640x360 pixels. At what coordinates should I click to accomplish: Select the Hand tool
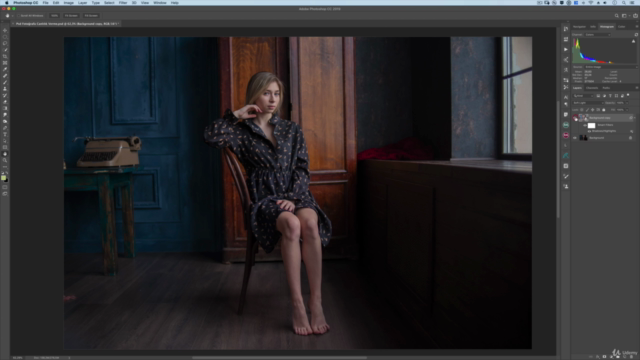(5, 154)
